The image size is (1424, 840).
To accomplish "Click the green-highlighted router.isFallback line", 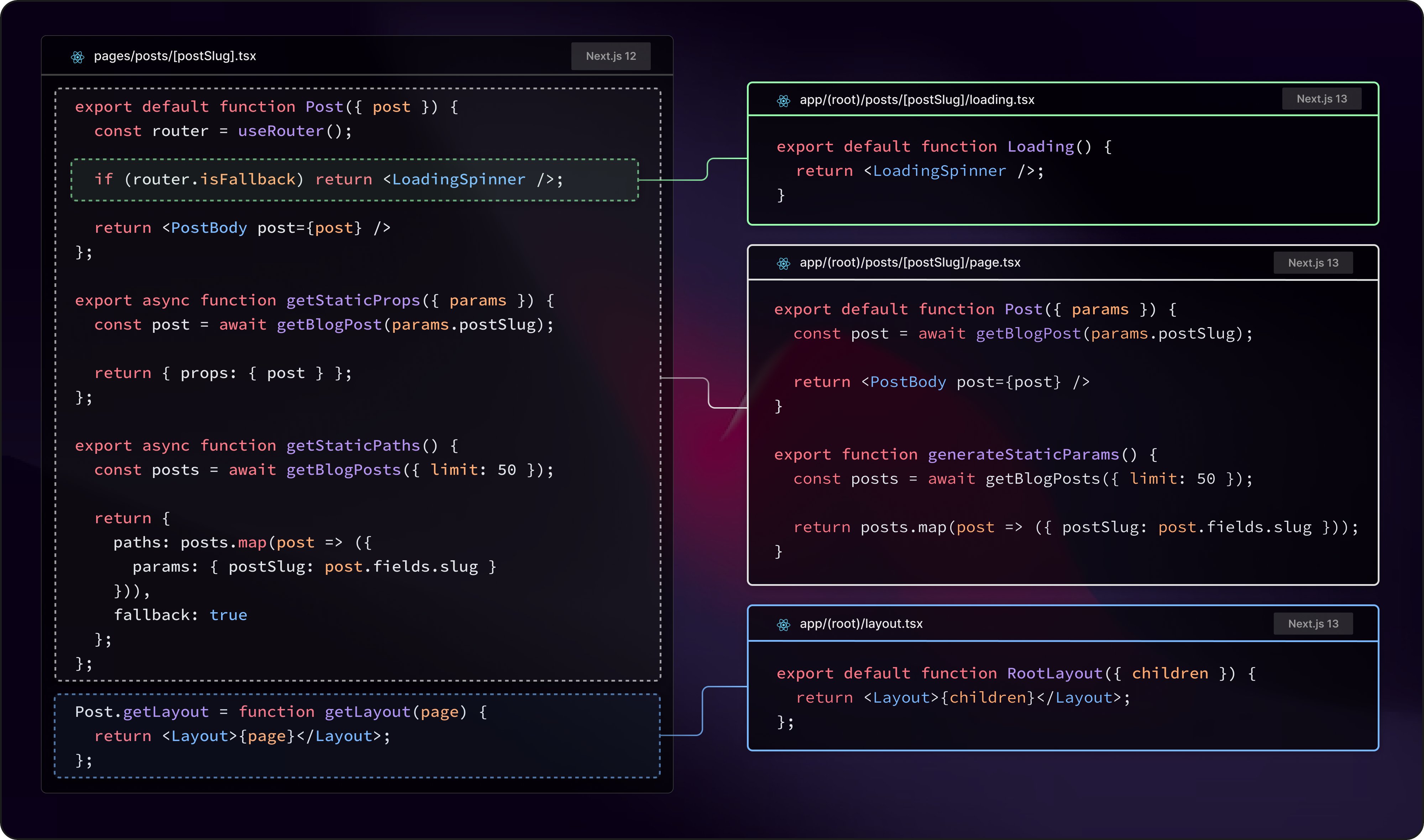I will (x=328, y=179).
